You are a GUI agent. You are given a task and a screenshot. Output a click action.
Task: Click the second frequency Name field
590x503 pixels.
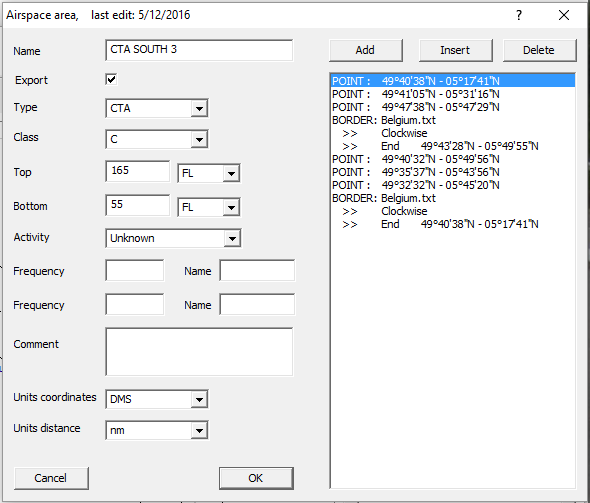(257, 304)
